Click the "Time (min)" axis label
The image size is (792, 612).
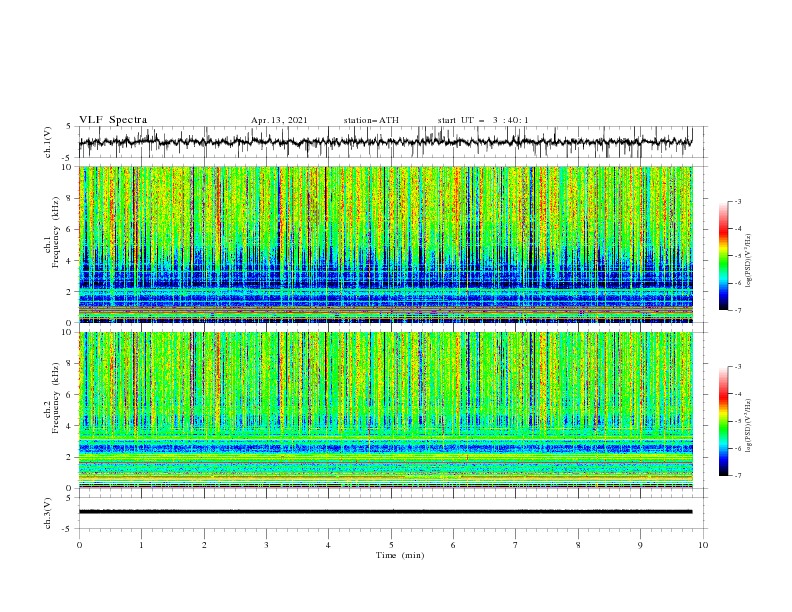click(400, 555)
